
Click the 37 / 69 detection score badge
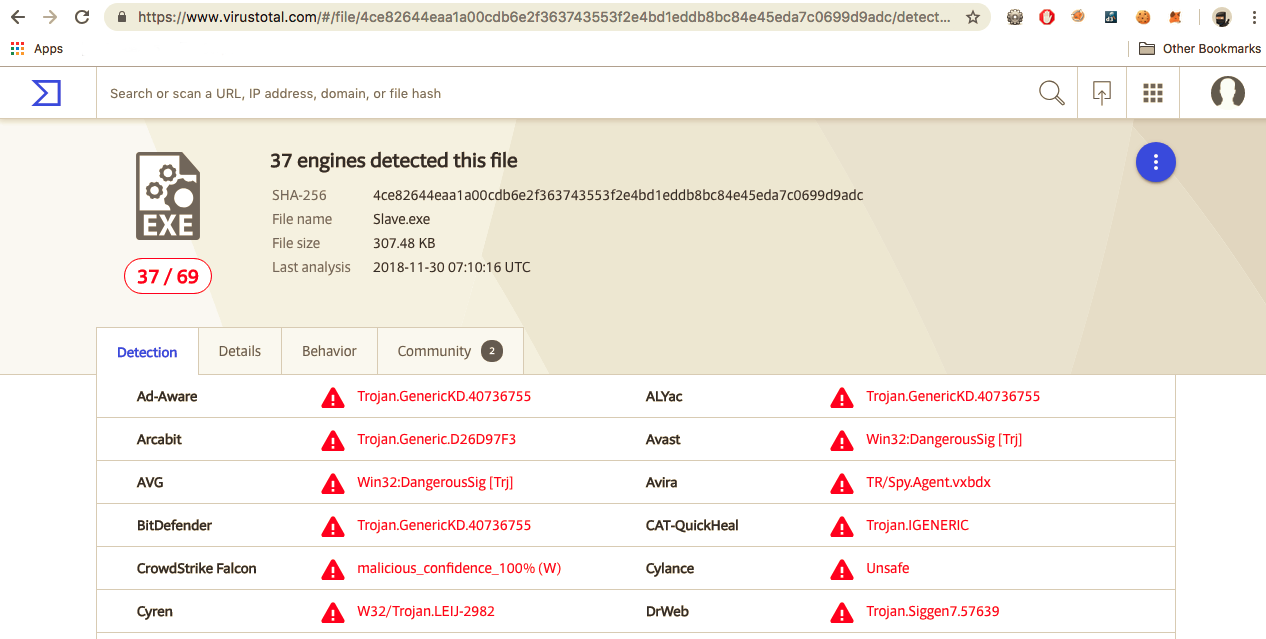[x=168, y=276]
